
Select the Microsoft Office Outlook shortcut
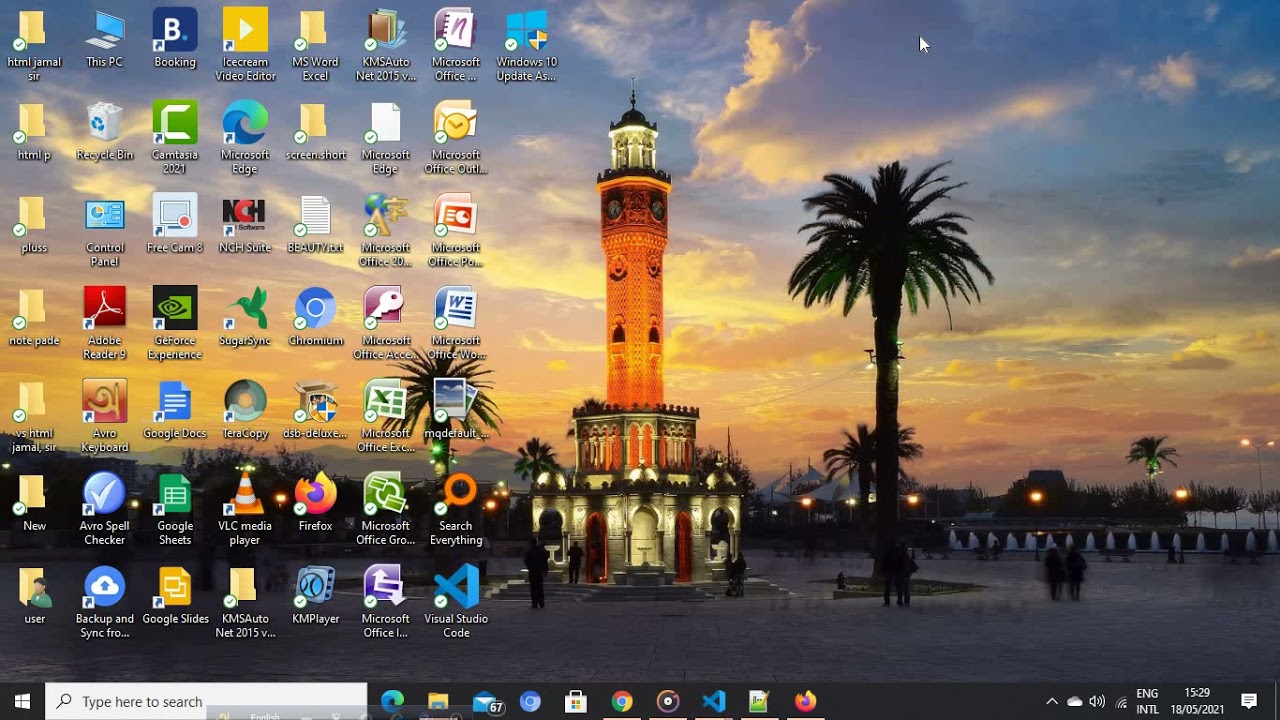point(456,139)
